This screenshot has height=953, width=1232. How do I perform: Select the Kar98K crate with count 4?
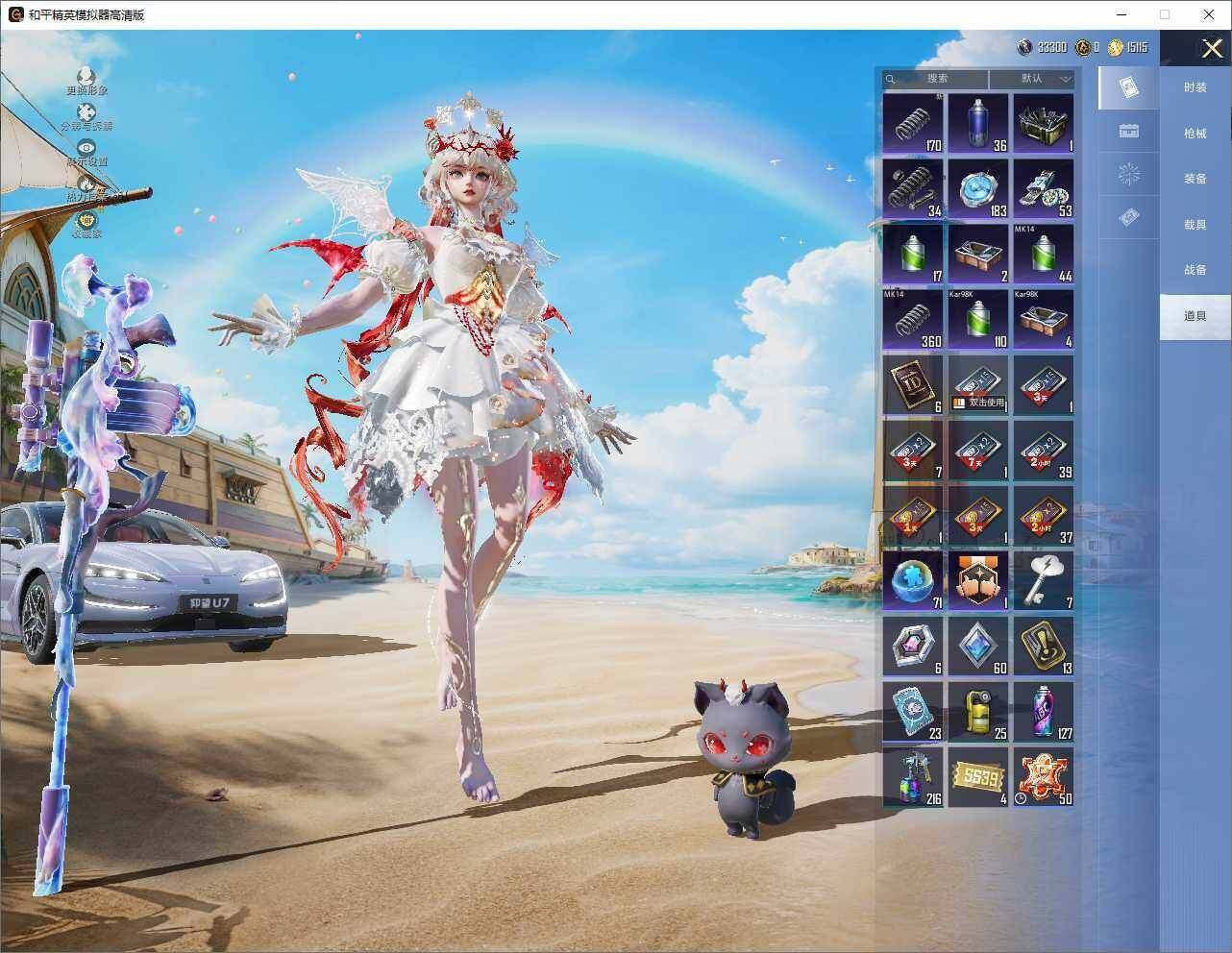click(1044, 319)
